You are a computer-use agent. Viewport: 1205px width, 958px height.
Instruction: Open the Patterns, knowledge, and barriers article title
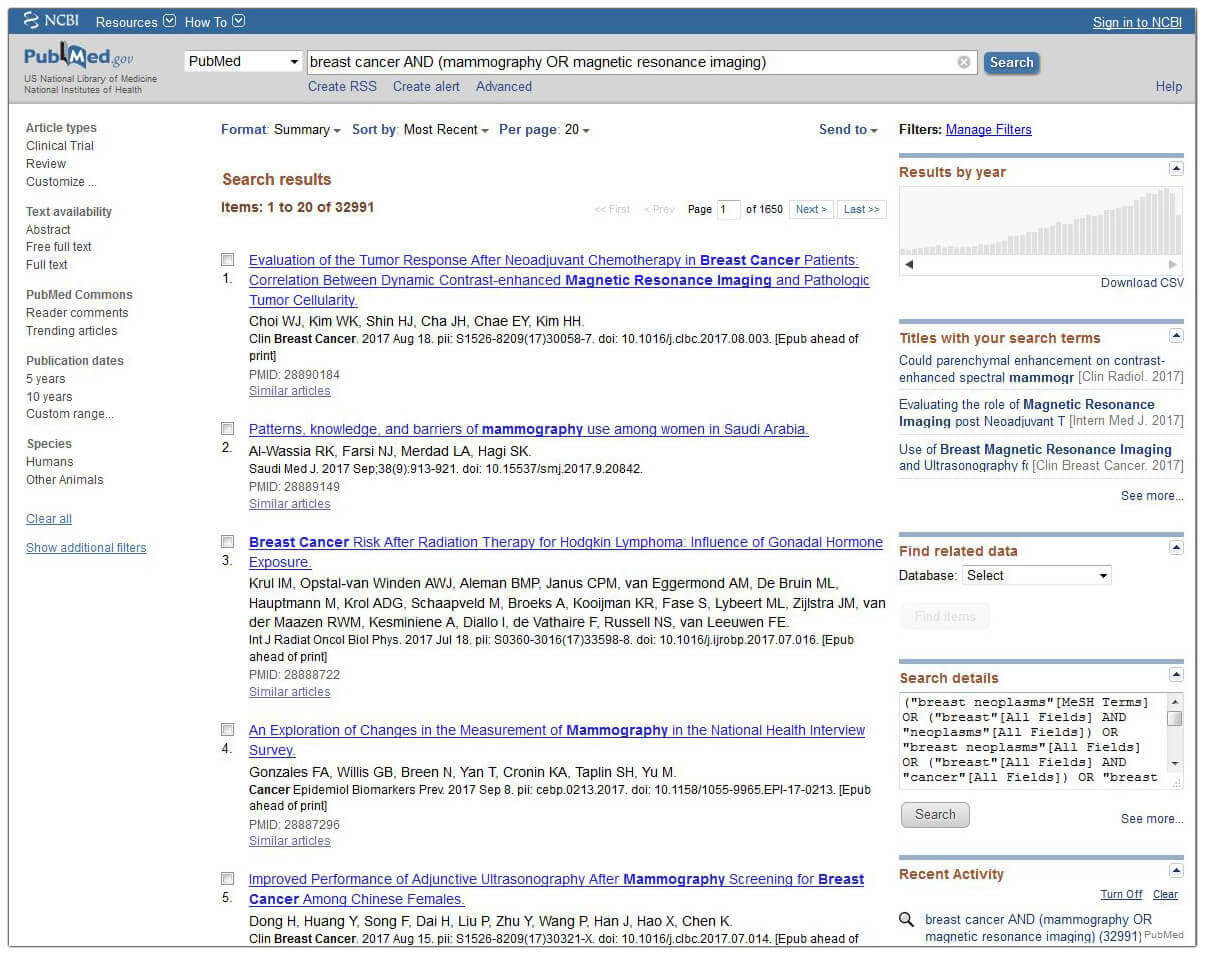point(528,430)
